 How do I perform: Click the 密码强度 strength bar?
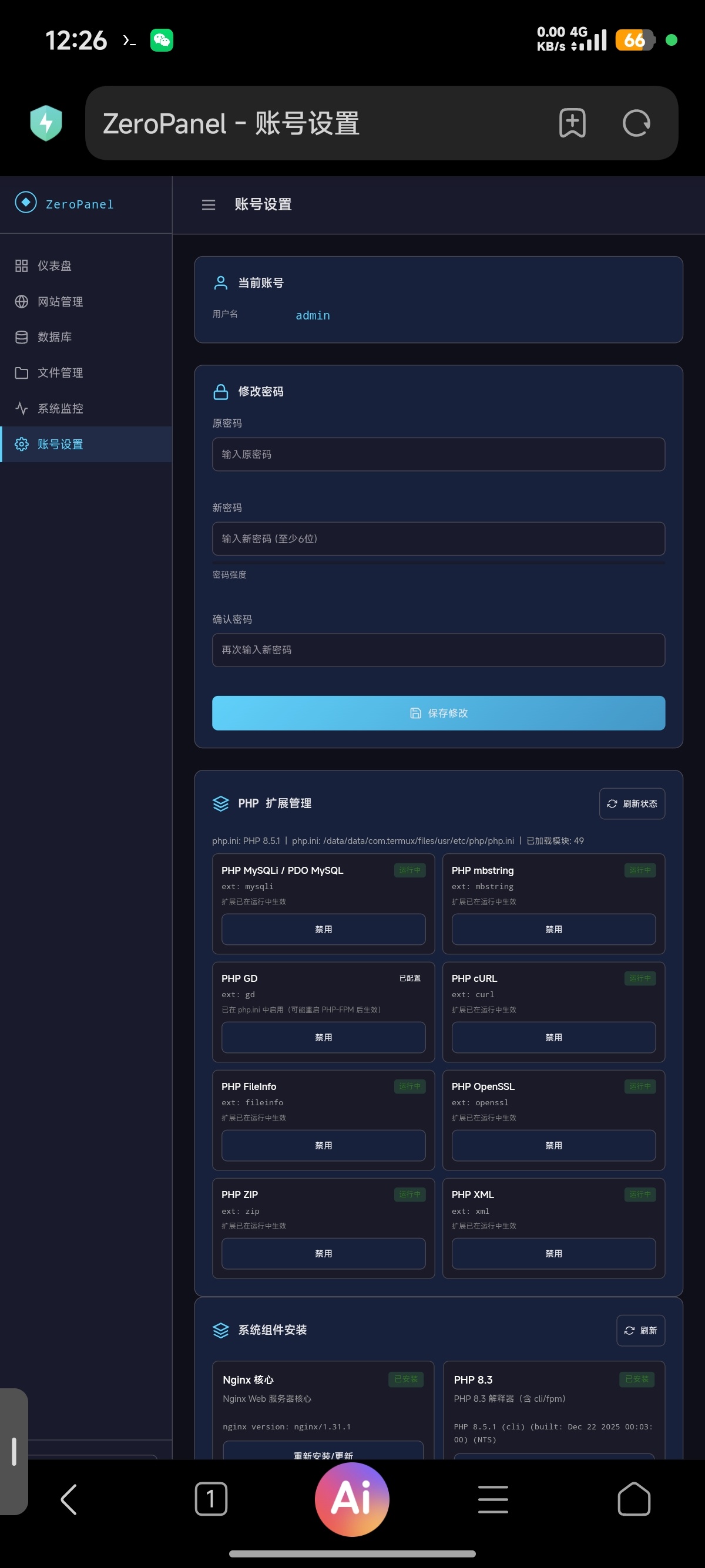[438, 563]
